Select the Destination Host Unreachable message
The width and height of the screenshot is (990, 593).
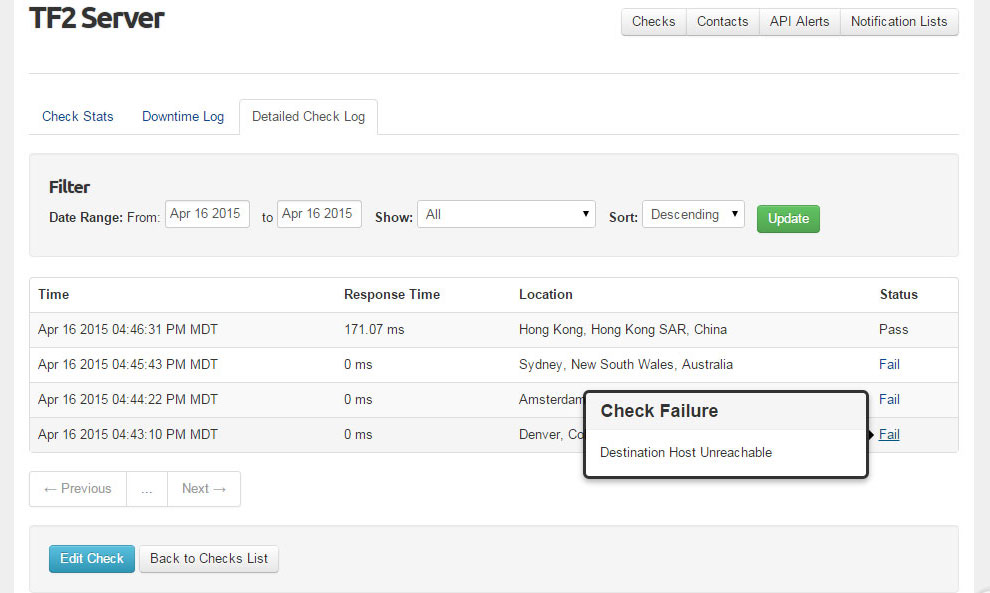coord(686,452)
